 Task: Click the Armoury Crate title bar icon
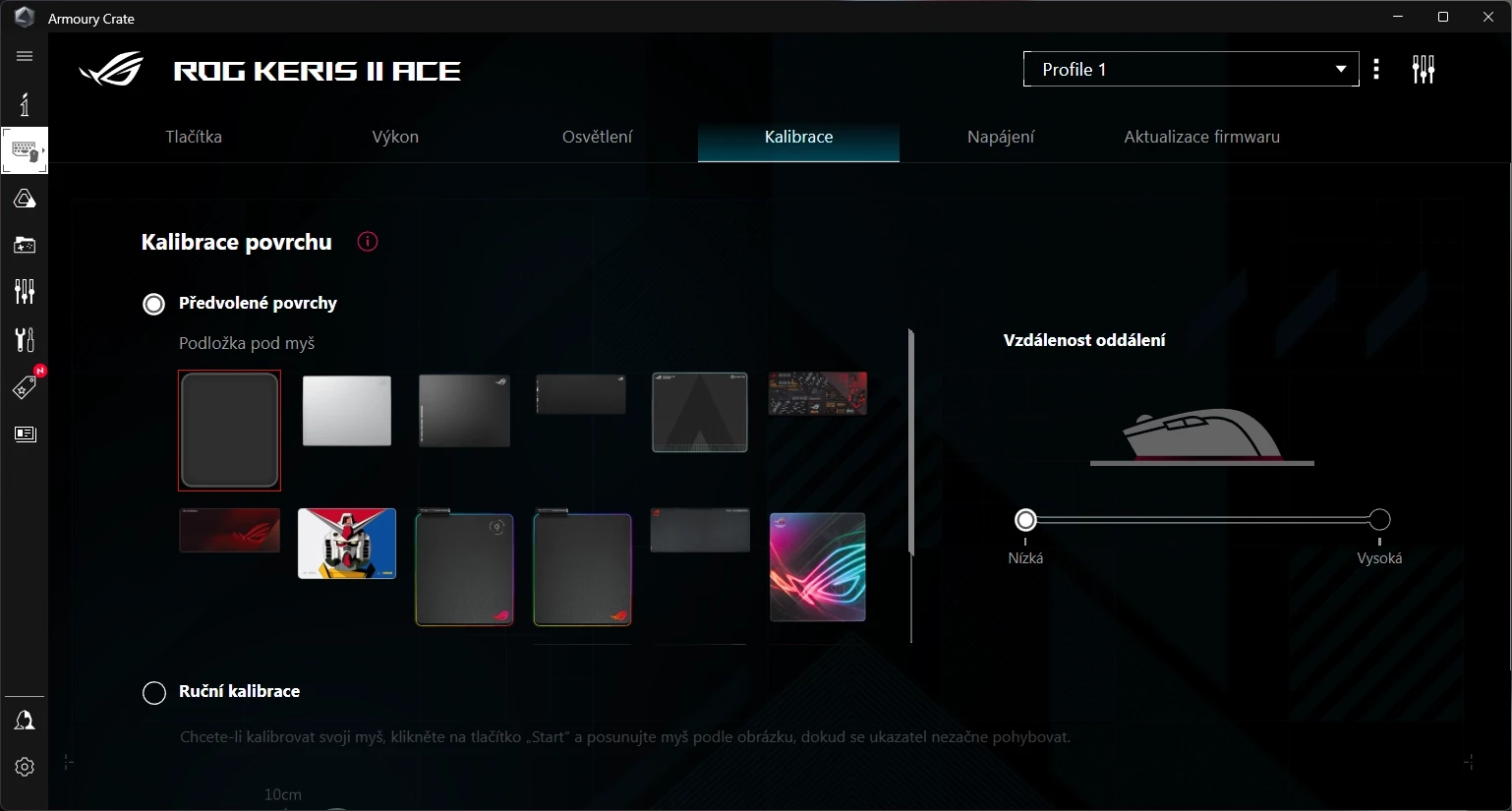click(25, 18)
